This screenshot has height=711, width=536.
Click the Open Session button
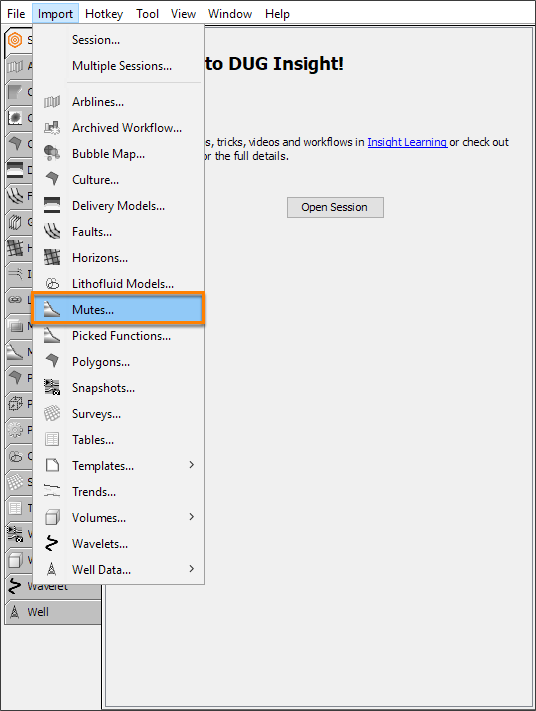pos(335,207)
